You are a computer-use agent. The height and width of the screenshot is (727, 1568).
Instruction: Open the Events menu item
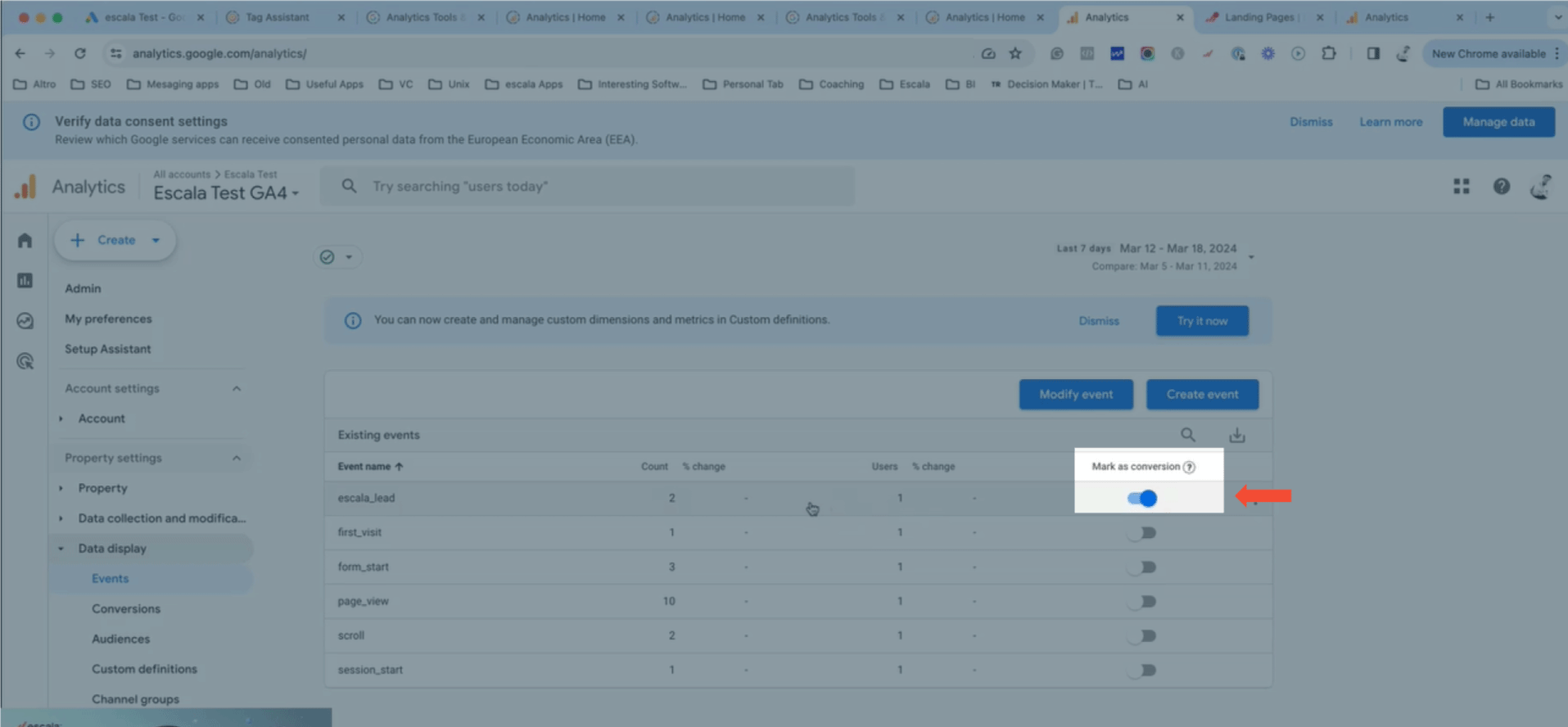point(110,579)
